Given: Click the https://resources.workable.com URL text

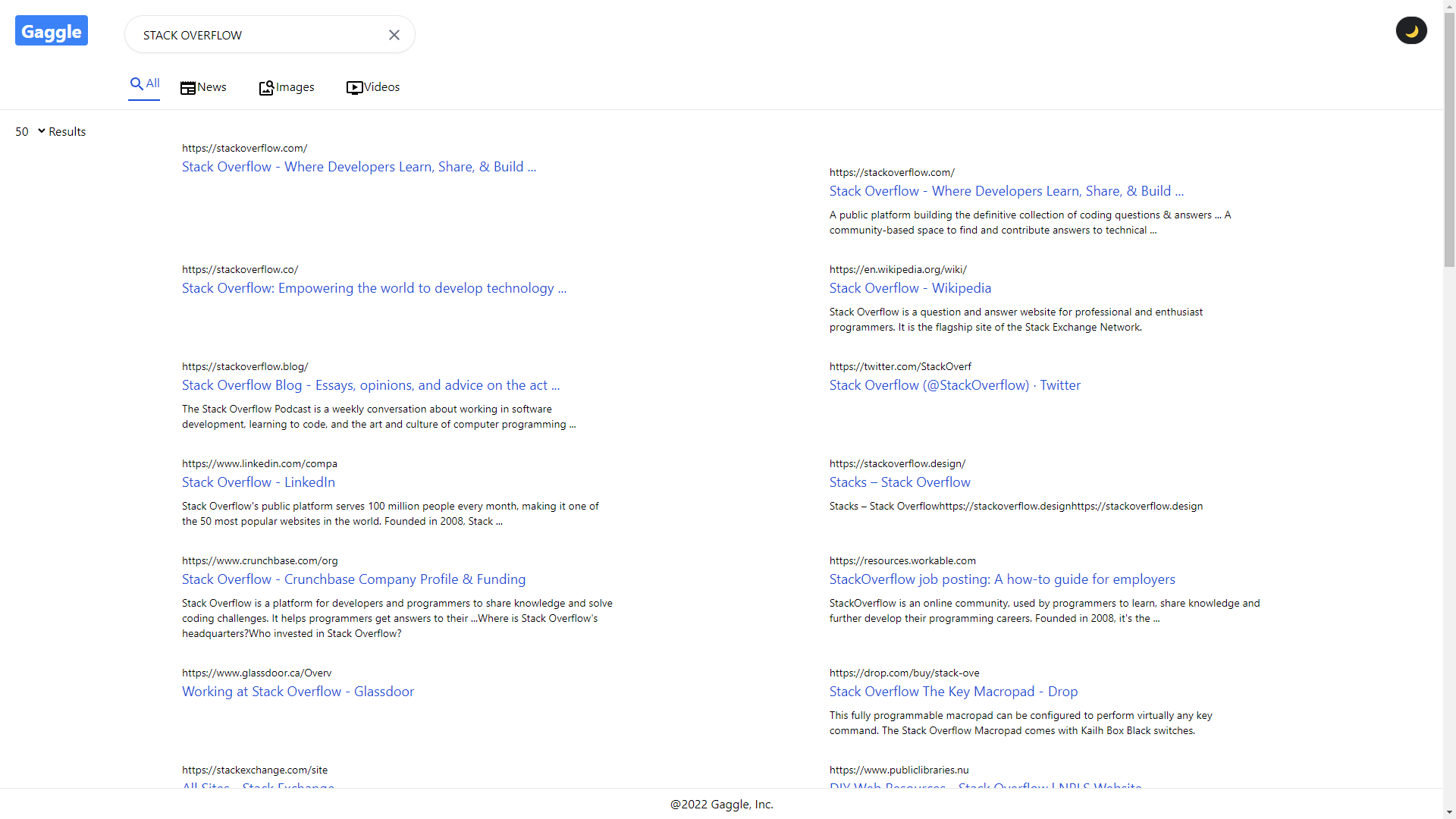Looking at the screenshot, I should pos(902,560).
